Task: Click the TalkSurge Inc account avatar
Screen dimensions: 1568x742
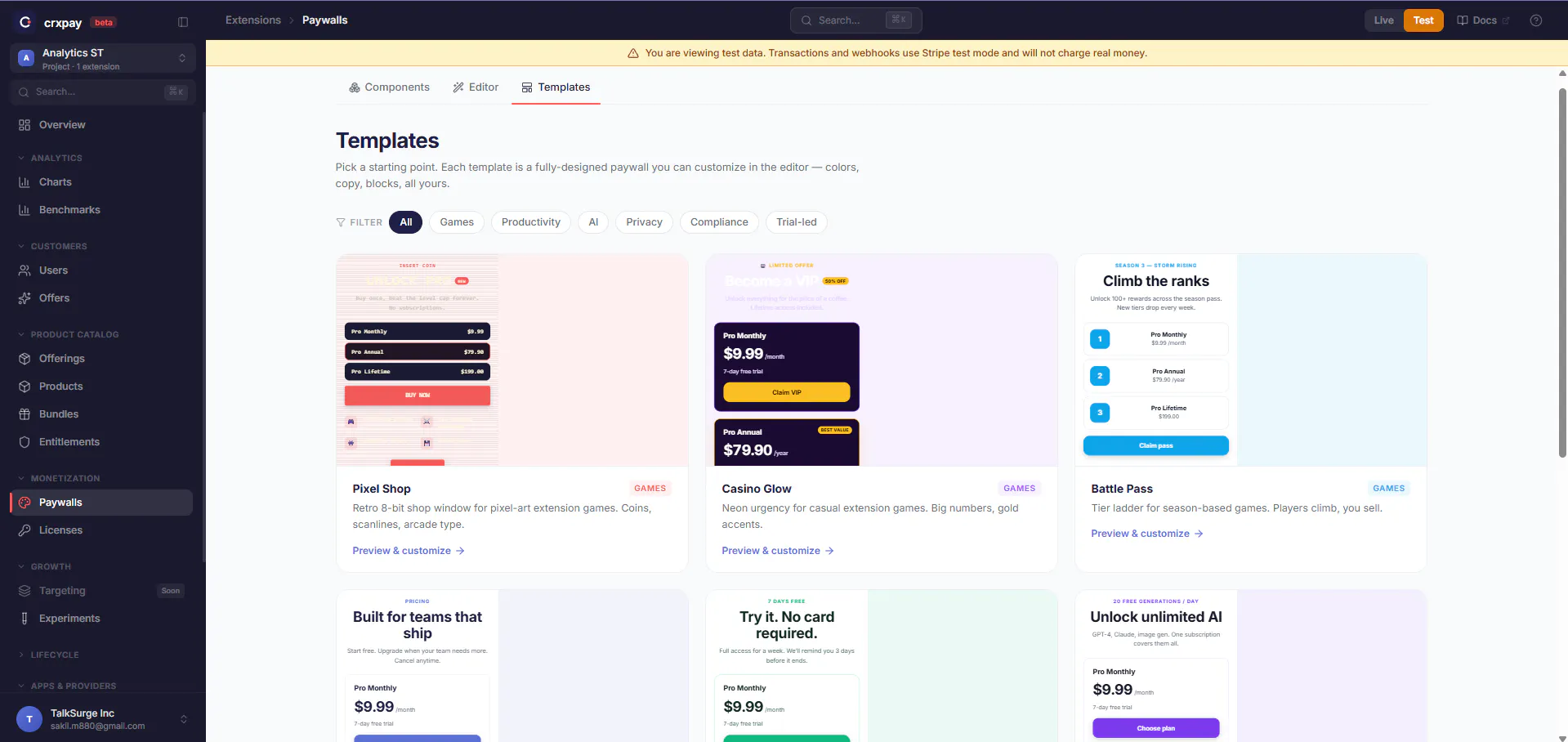Action: point(29,719)
